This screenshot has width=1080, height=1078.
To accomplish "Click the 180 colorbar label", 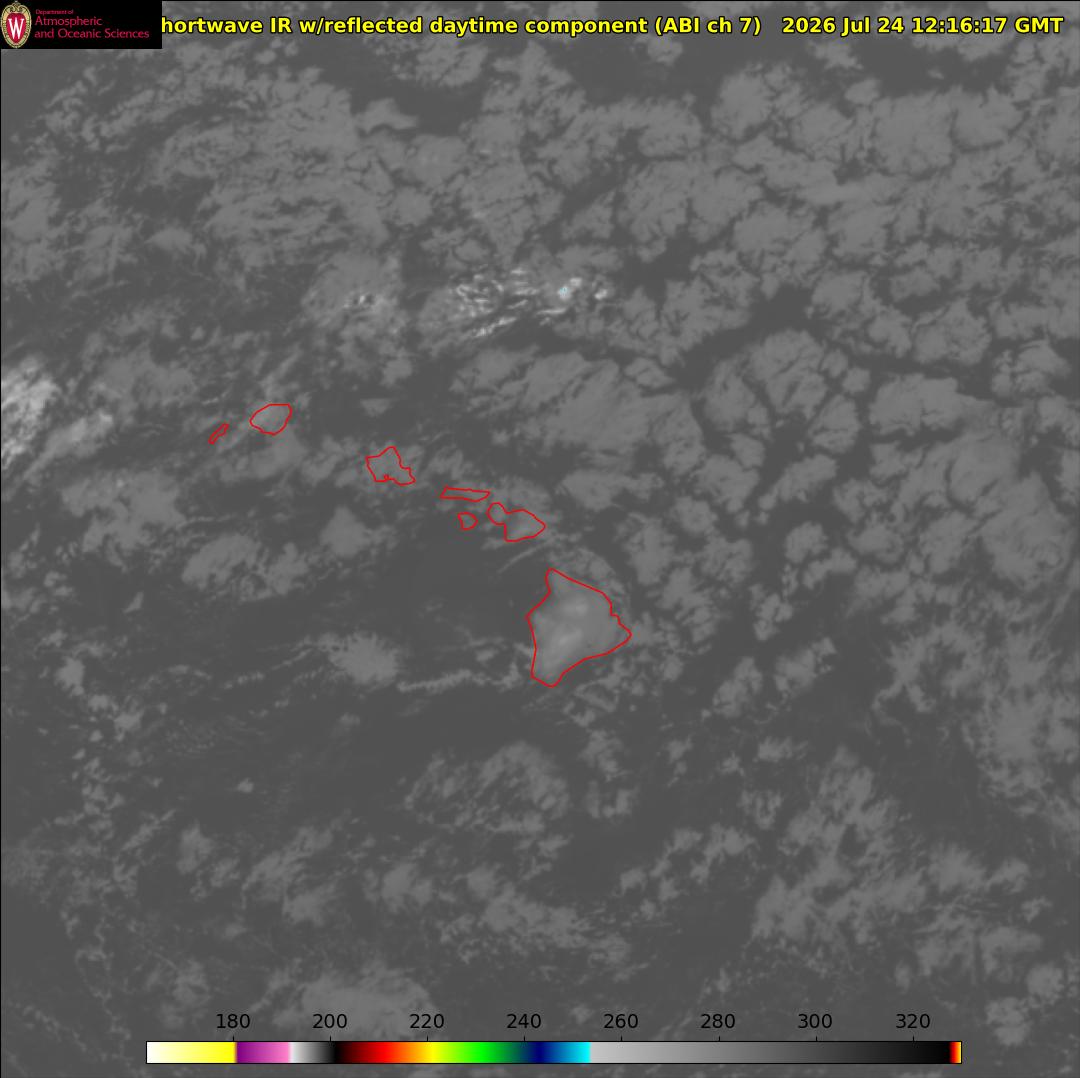I will click(233, 1021).
